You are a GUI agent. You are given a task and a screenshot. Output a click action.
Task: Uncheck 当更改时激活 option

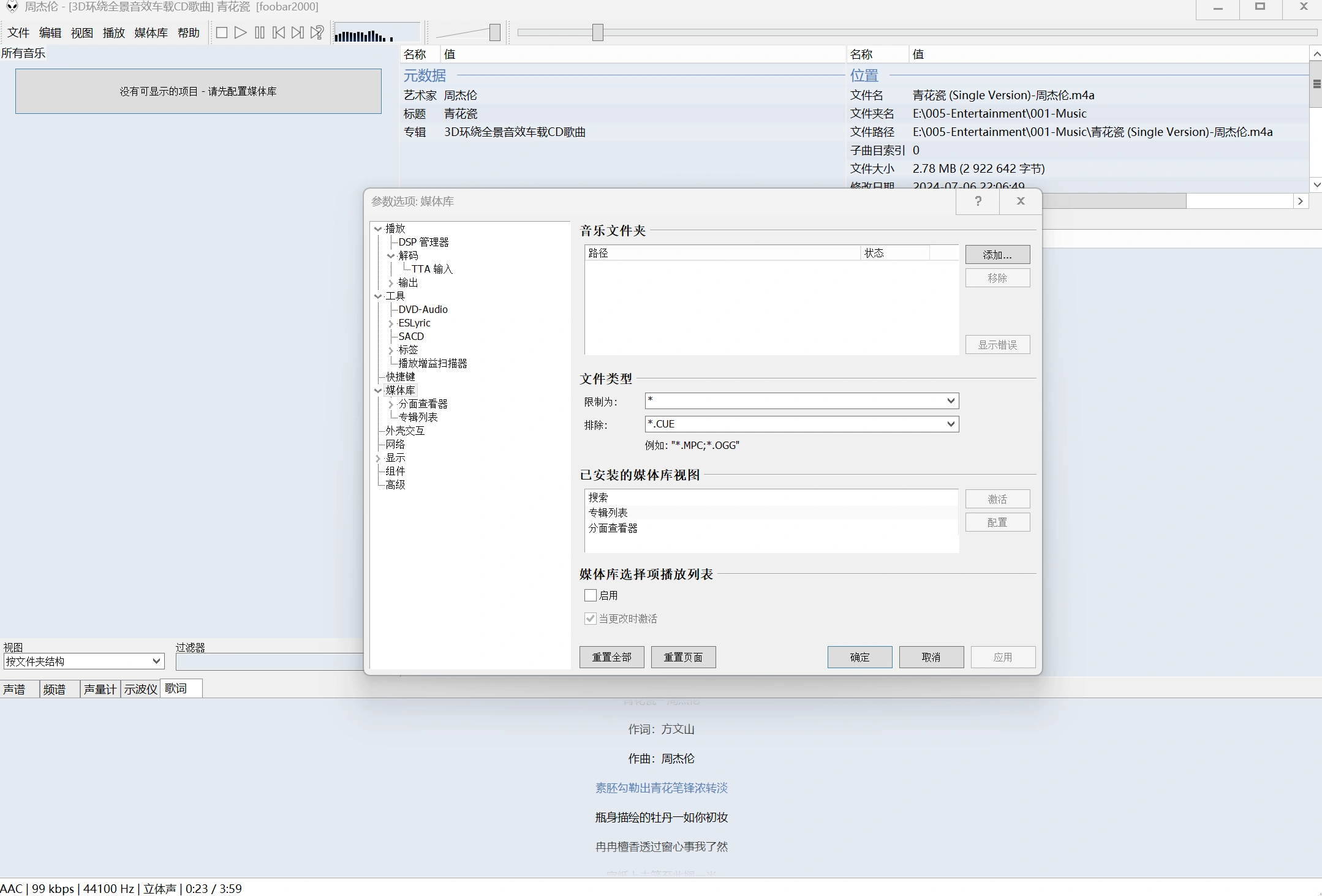[x=589, y=619]
